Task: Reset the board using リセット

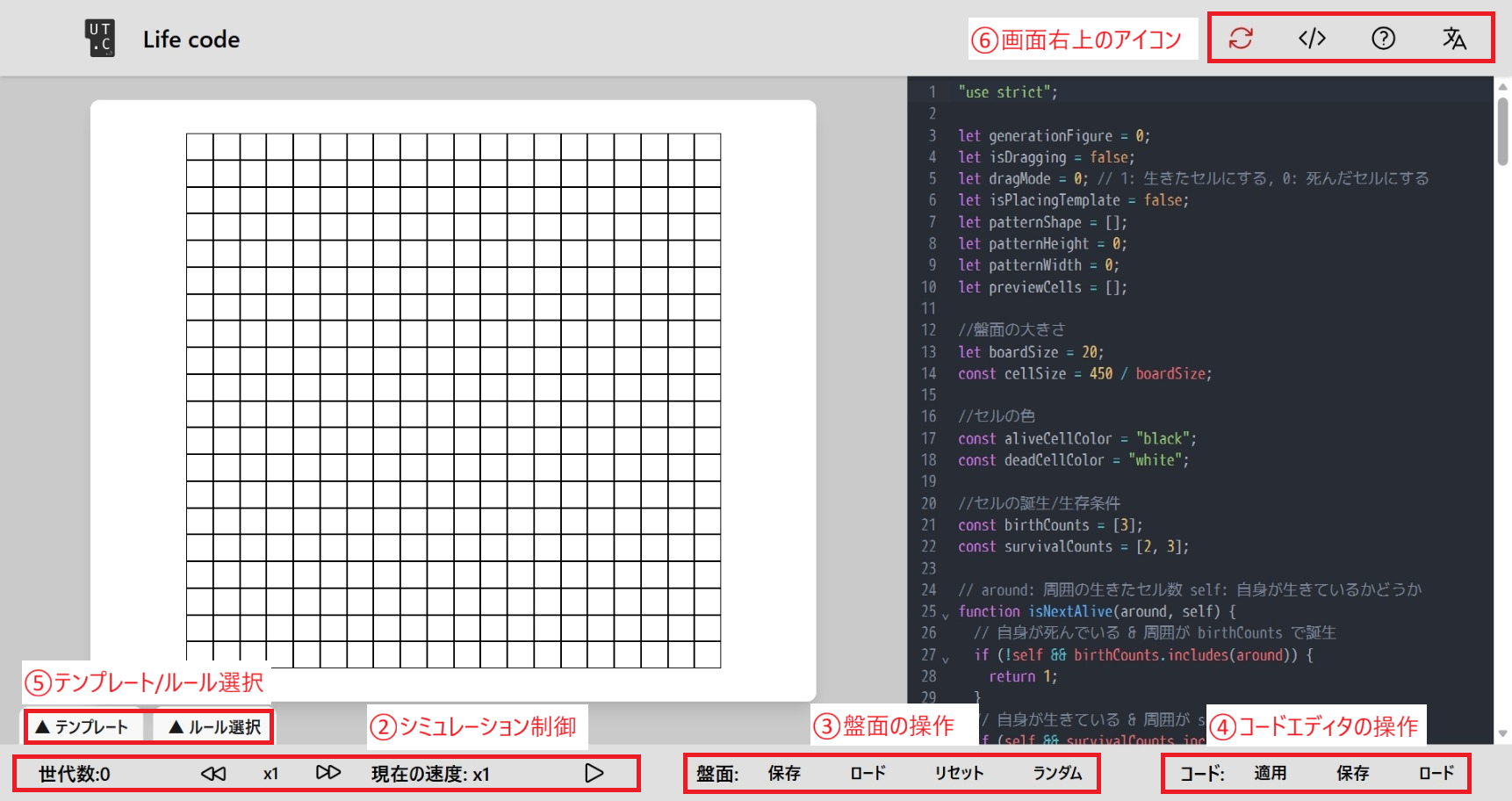Action: click(957, 773)
